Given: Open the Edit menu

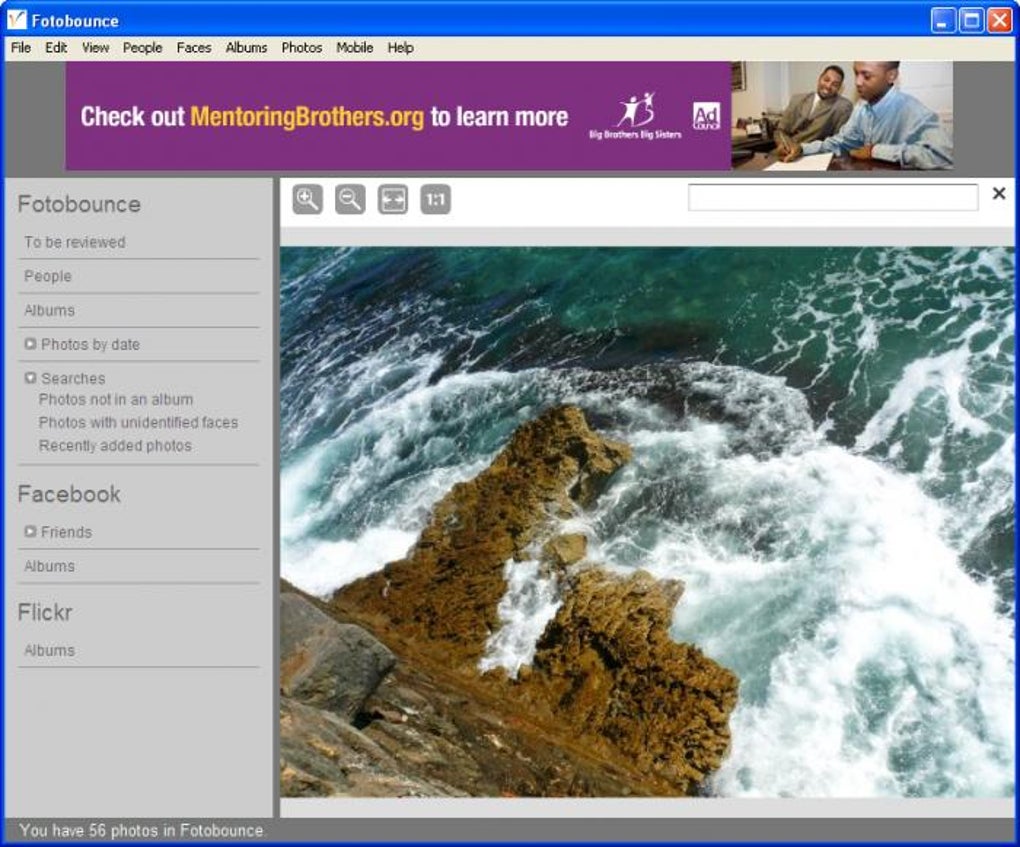Looking at the screenshot, I should [x=56, y=47].
